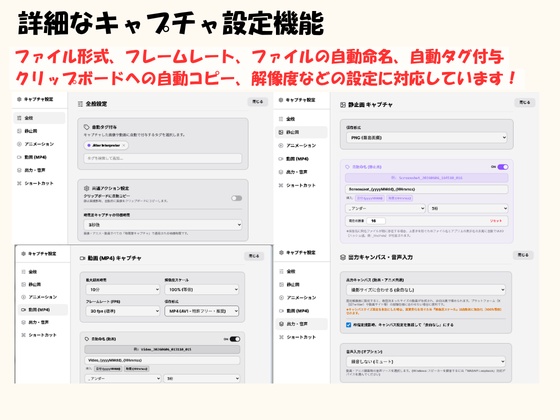Click 閉じる button in 全般設定 panel
Screen dimensions: 560x420
tap(258, 101)
